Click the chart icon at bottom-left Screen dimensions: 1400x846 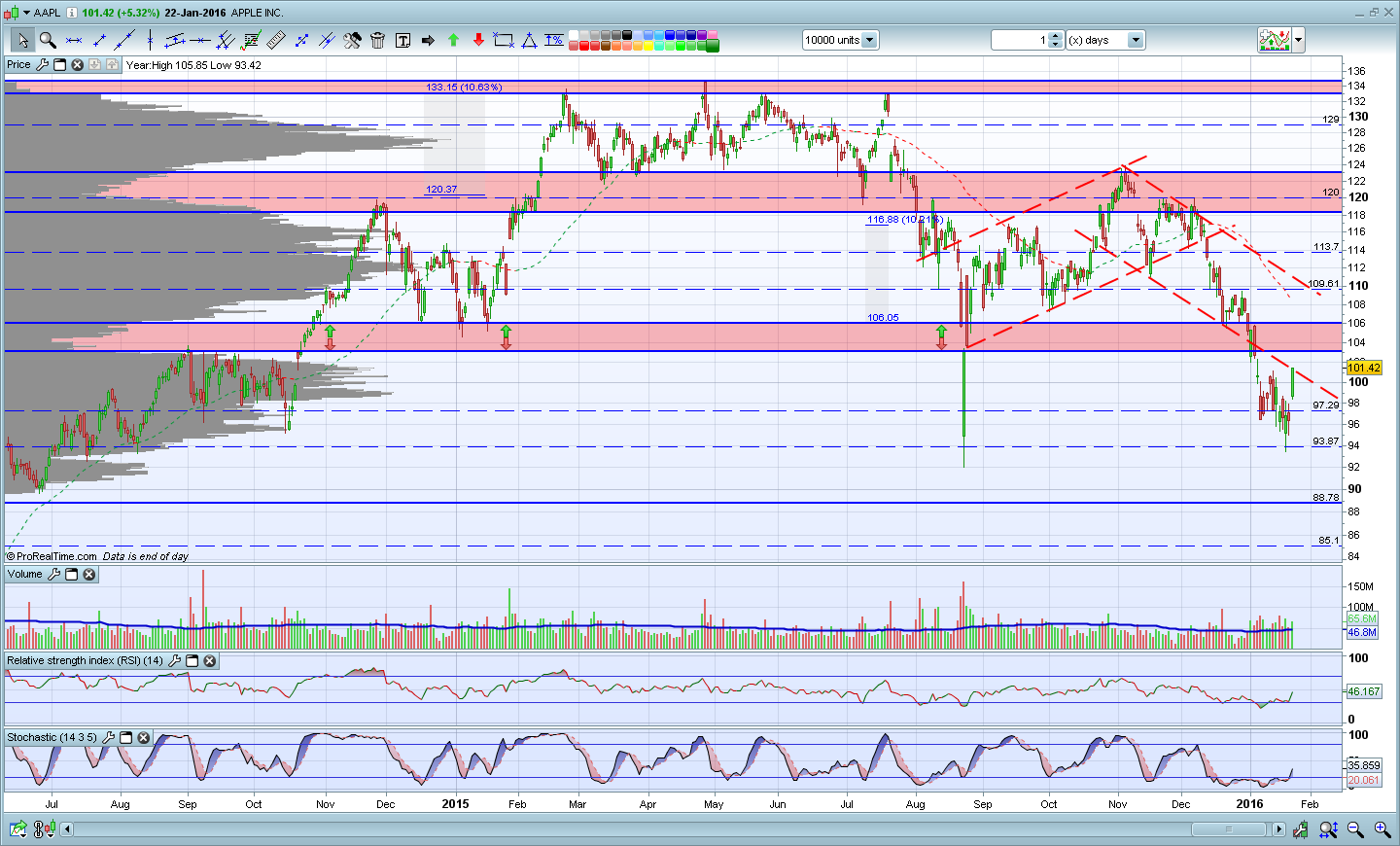click(17, 829)
